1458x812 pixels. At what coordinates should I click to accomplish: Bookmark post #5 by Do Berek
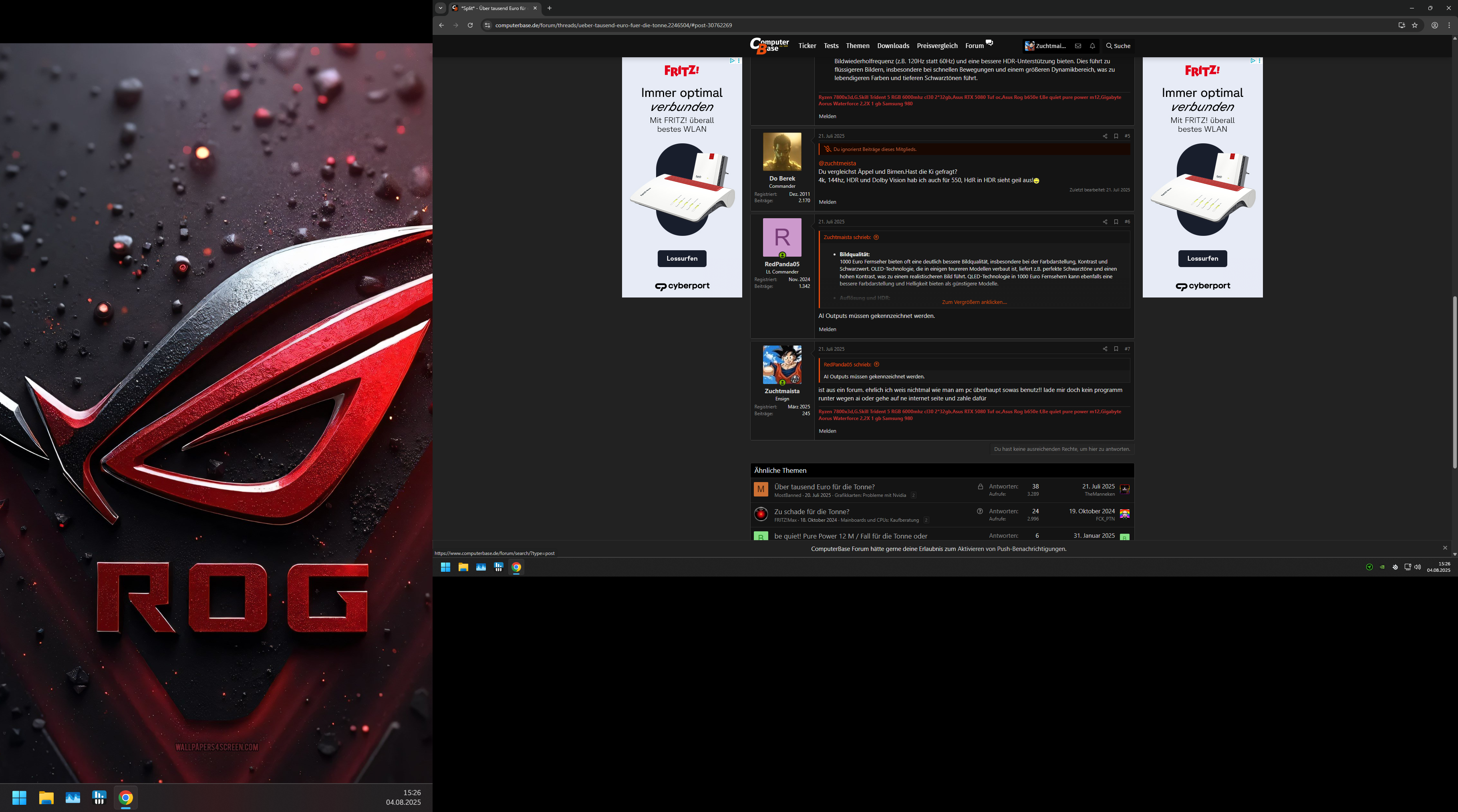(1116, 137)
